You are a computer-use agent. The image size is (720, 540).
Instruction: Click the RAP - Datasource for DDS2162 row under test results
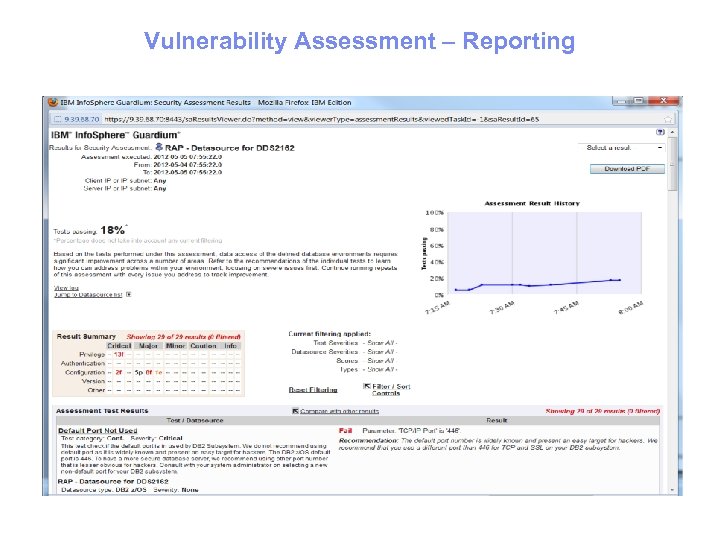113,481
